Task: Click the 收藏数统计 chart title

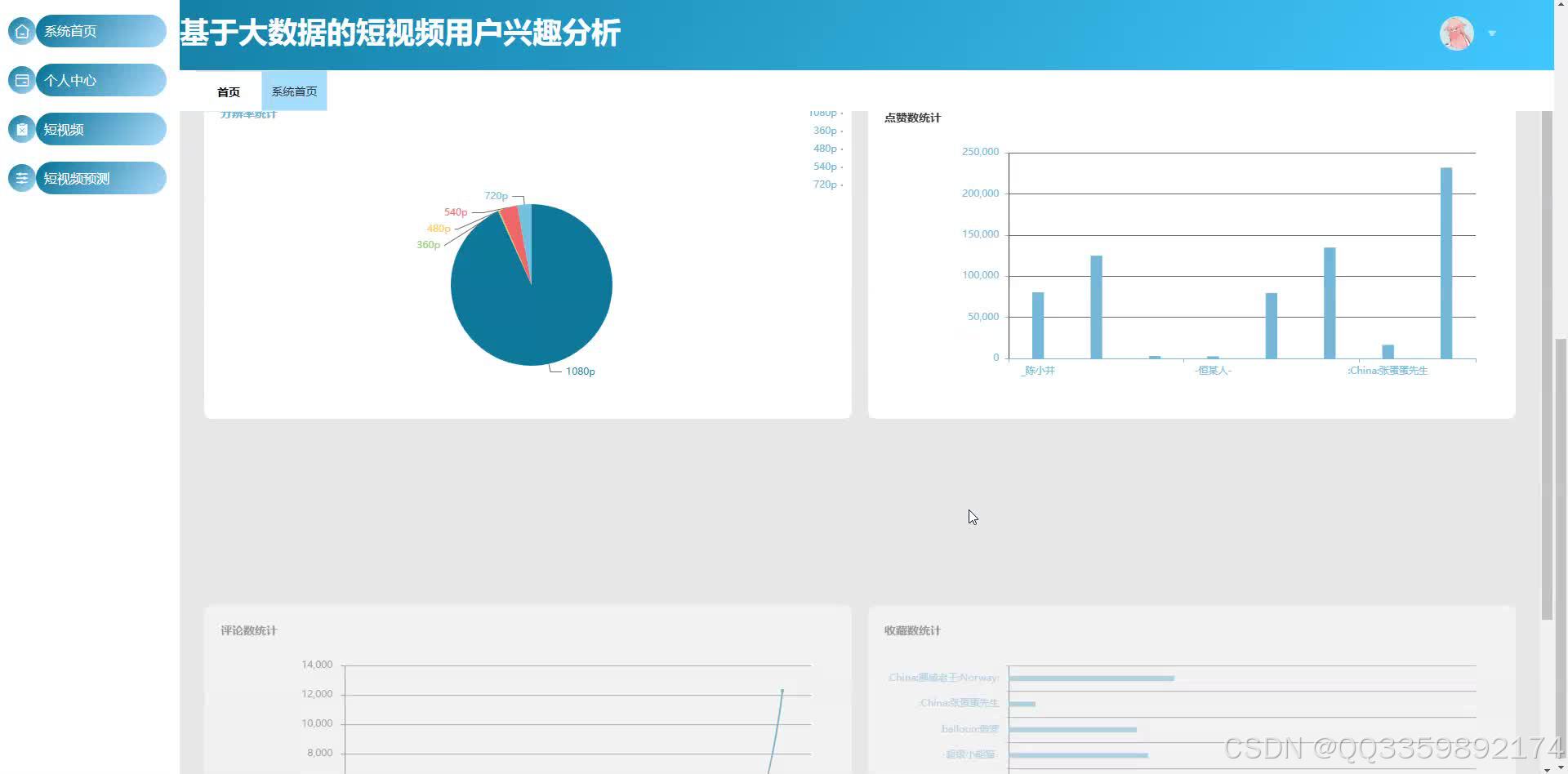Action: (x=912, y=630)
